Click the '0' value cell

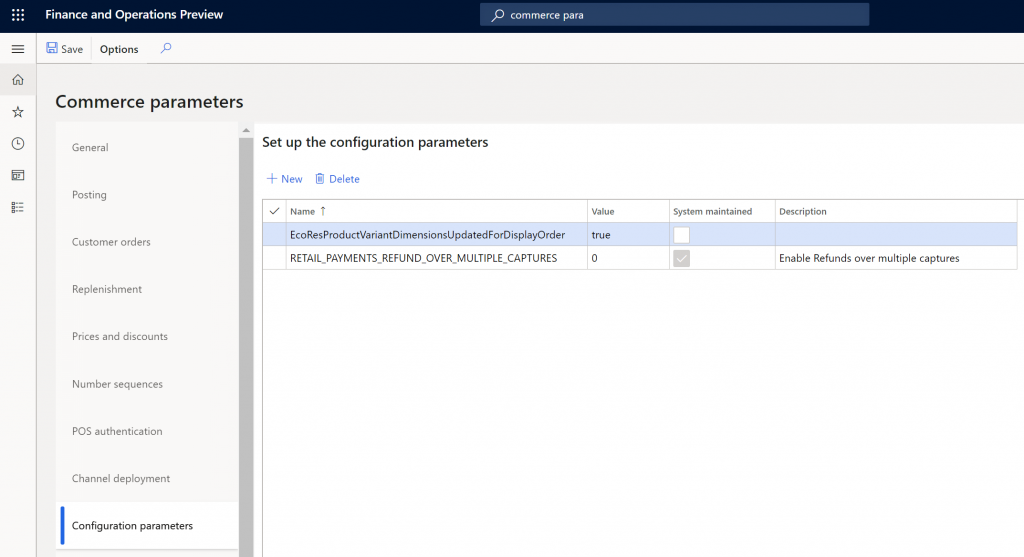pyautogui.click(x=628, y=258)
